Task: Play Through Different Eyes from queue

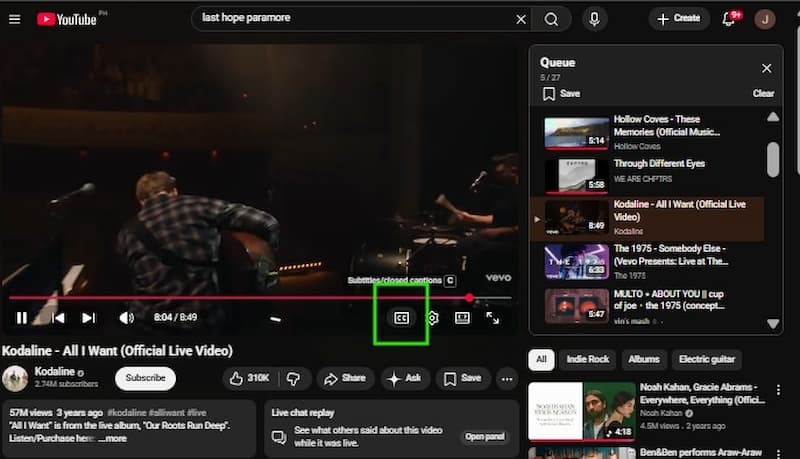Action: coord(647,175)
